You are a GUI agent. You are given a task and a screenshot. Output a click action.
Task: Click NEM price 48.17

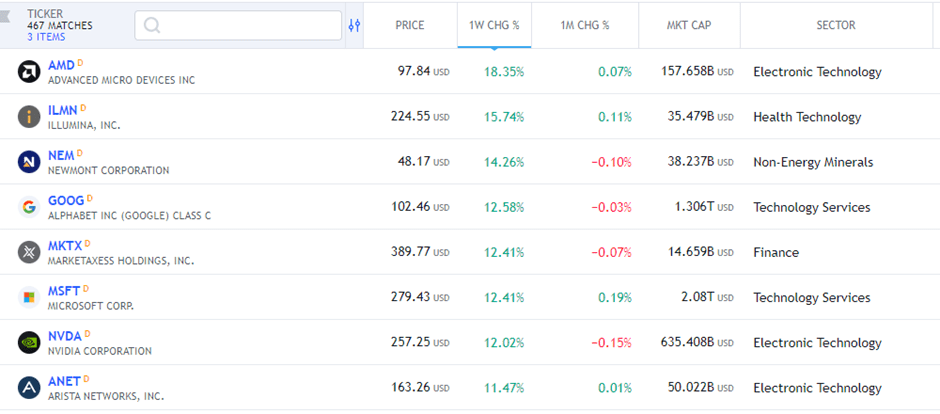point(414,162)
